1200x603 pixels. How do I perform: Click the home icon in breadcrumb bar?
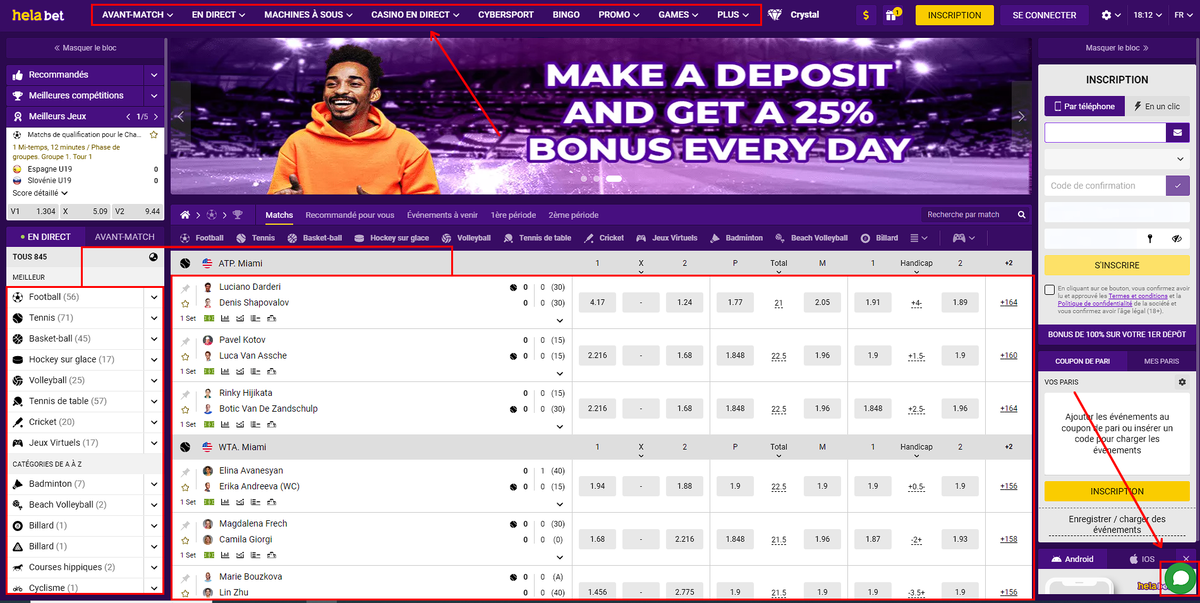183,215
